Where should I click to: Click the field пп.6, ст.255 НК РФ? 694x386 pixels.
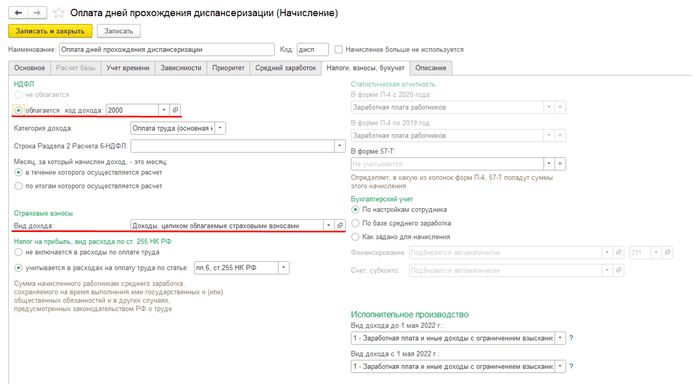pos(236,267)
